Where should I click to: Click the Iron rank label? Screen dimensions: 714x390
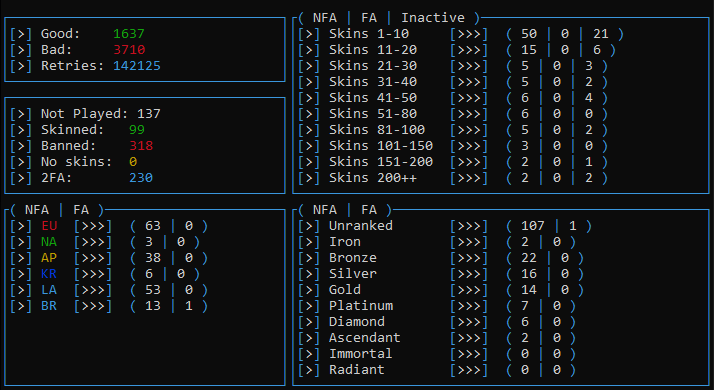click(345, 242)
